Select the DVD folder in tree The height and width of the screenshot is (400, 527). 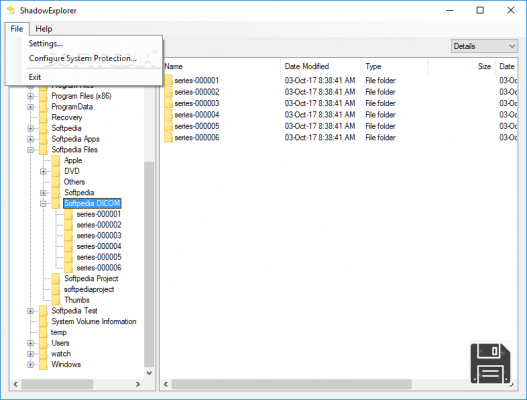pyautogui.click(x=72, y=171)
